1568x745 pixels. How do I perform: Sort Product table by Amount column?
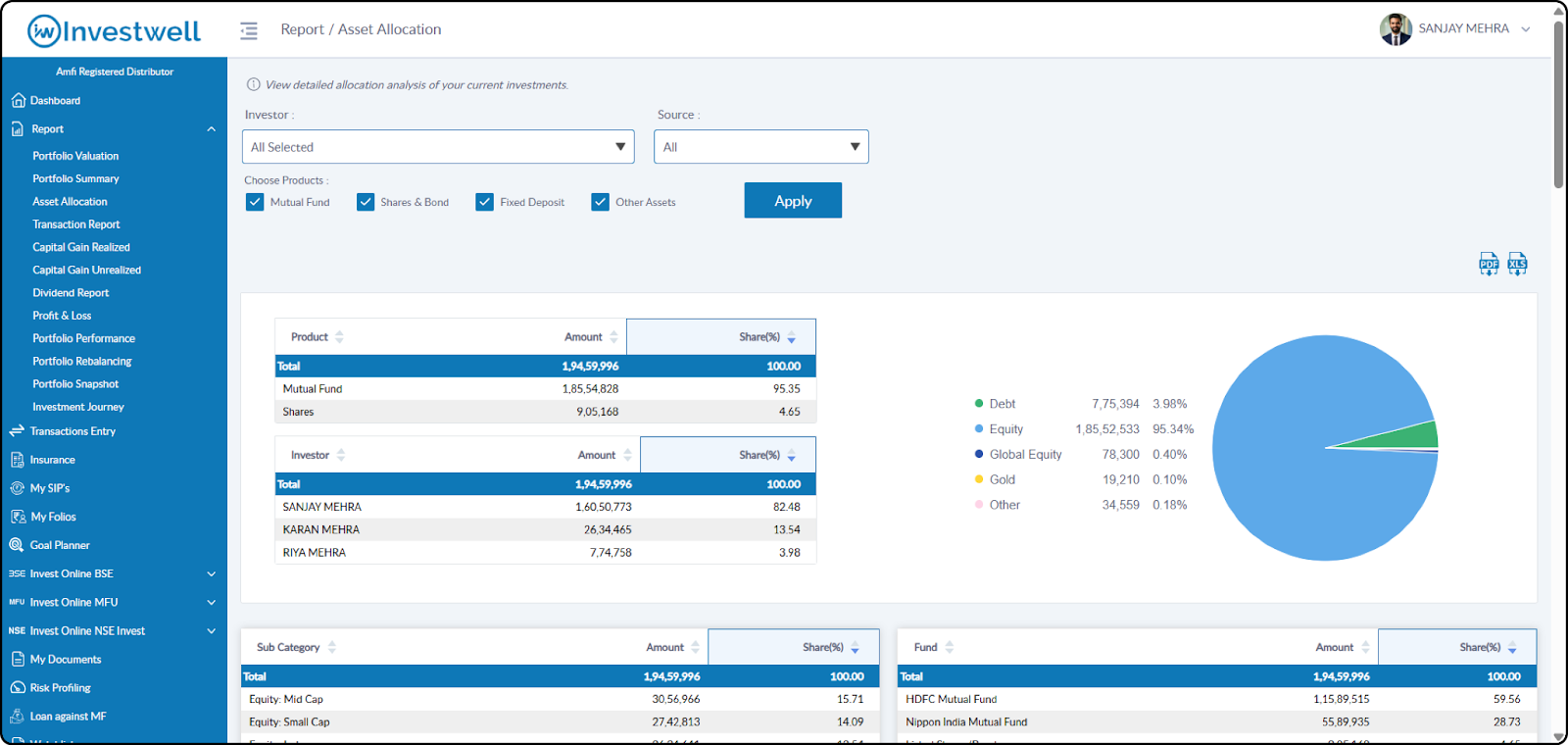(x=613, y=336)
